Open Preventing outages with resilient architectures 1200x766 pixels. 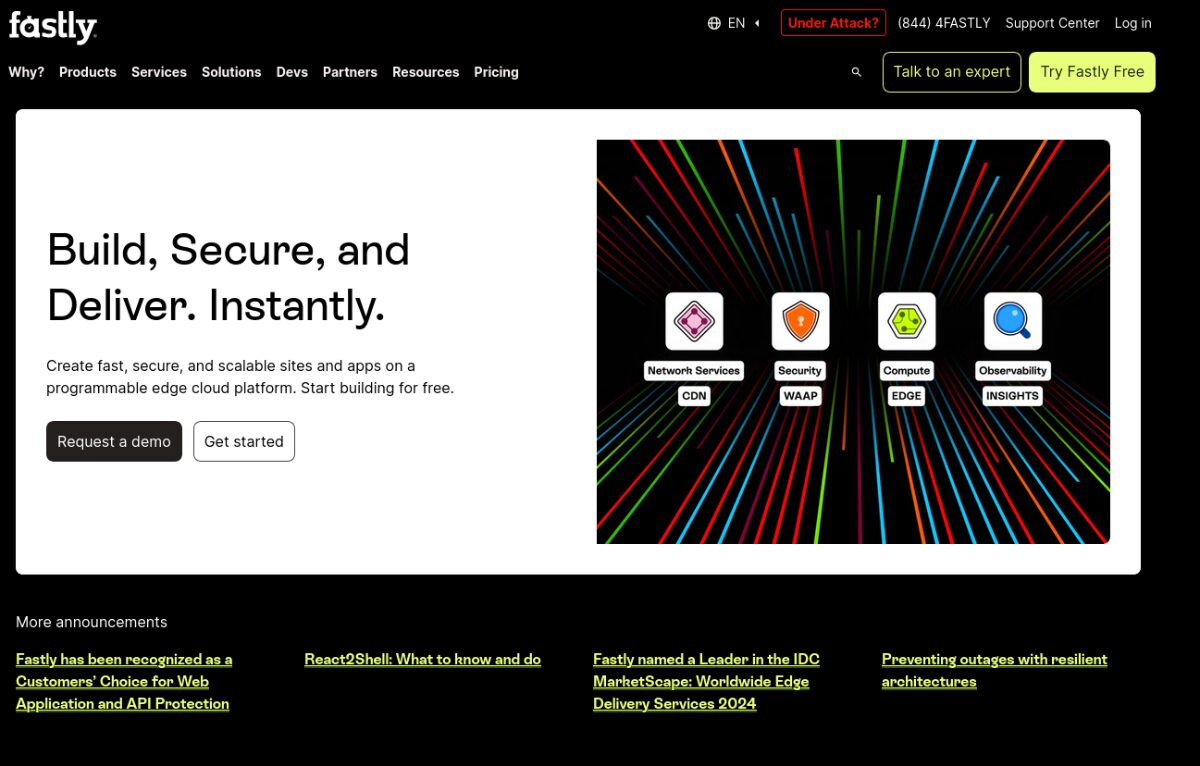[x=994, y=670]
